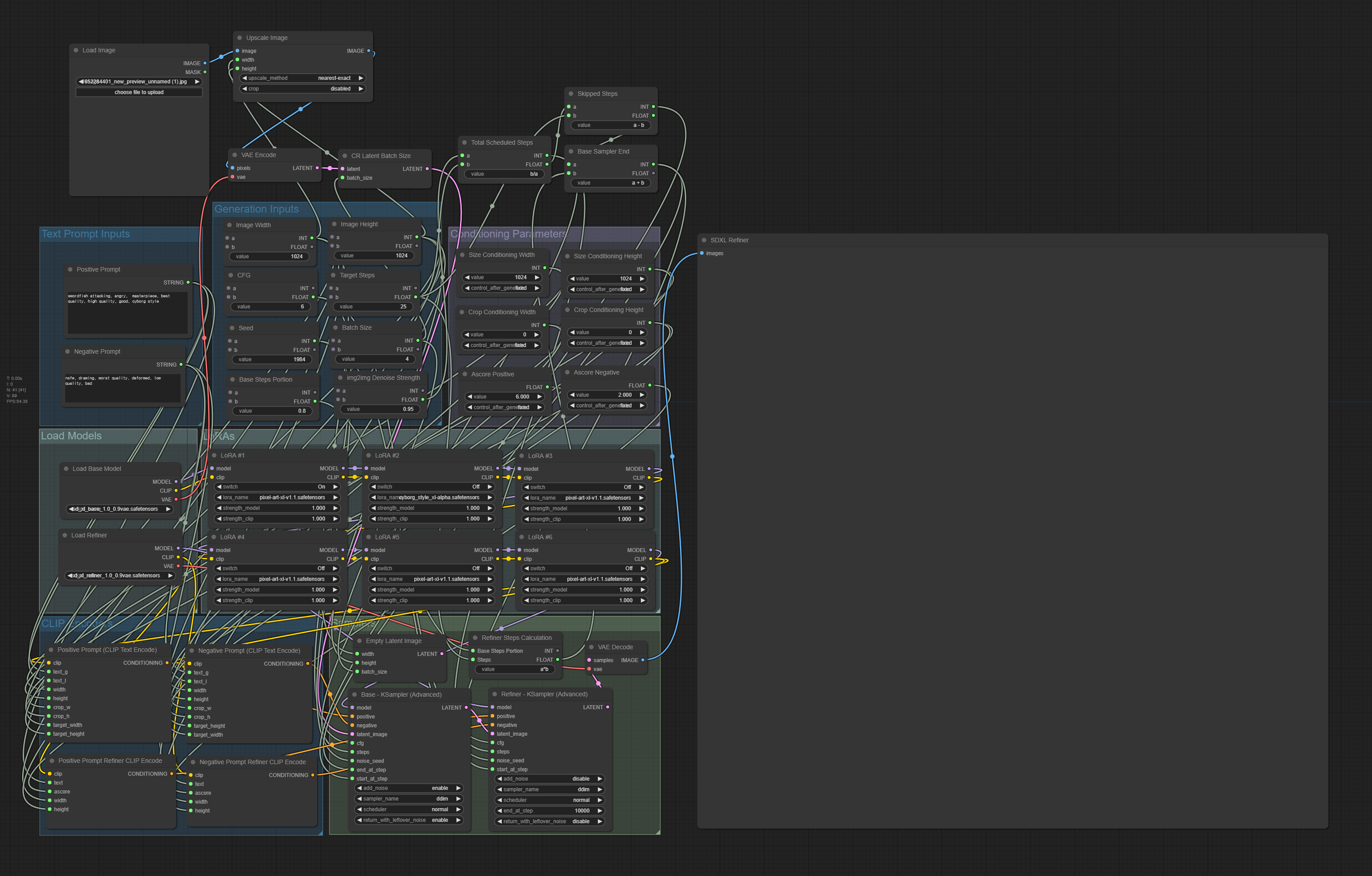This screenshot has width=1372, height=876.
Task: Toggle the LoRA #1 switch widget
Action: [x=277, y=487]
